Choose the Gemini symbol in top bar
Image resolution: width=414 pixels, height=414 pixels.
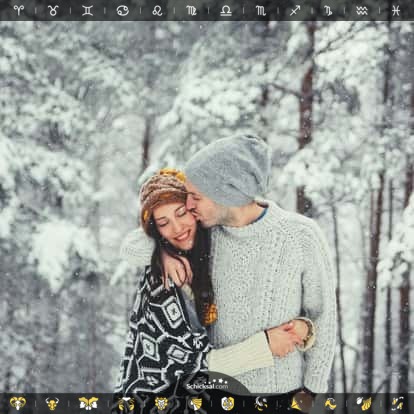tap(87, 11)
